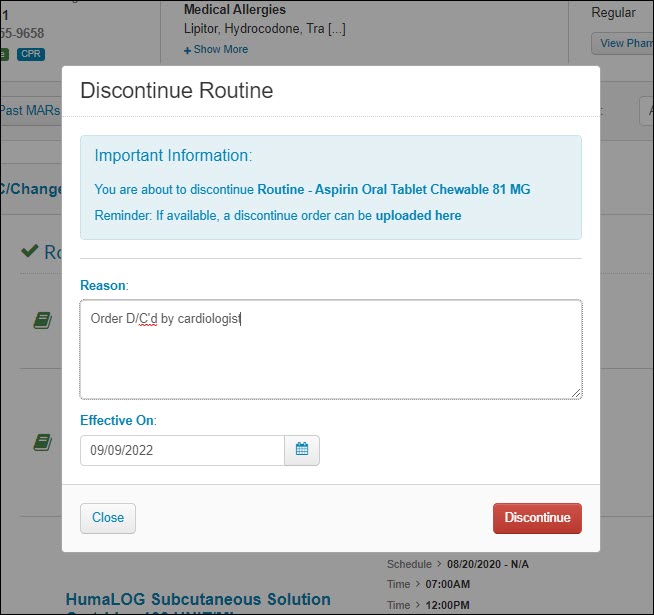Open the Effective On calendar picker
The image size is (654, 615).
[x=302, y=450]
